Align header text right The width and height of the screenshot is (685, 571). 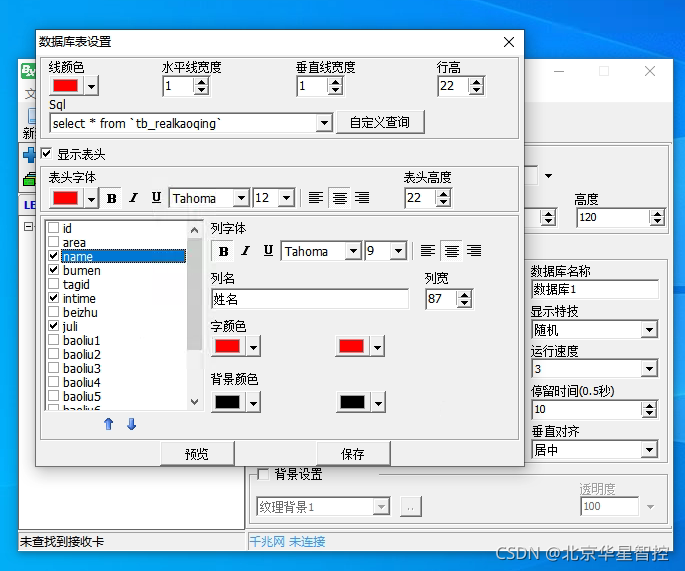tap(362, 198)
